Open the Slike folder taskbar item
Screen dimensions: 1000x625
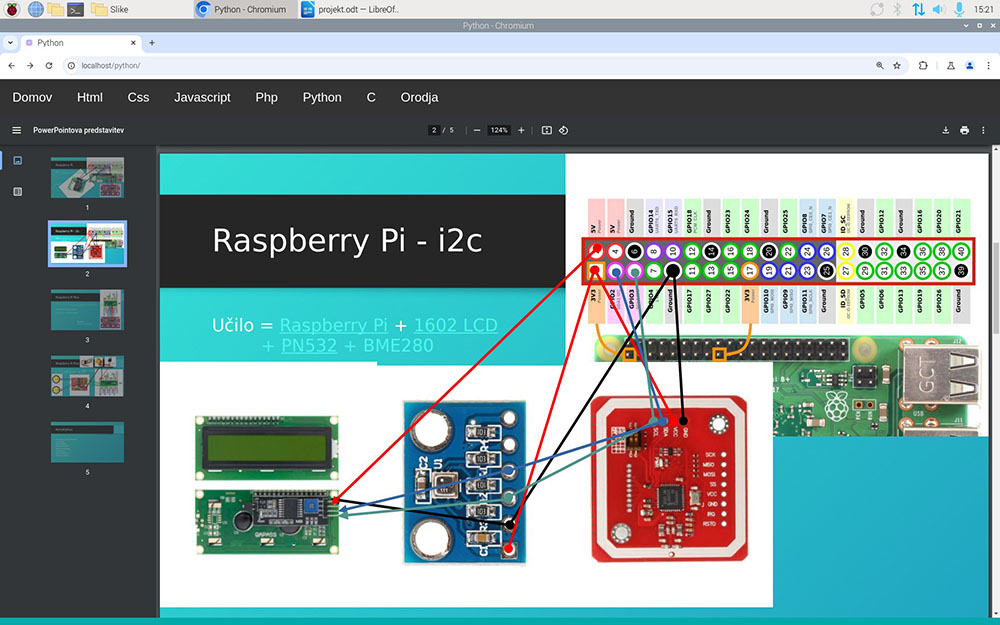coord(110,9)
